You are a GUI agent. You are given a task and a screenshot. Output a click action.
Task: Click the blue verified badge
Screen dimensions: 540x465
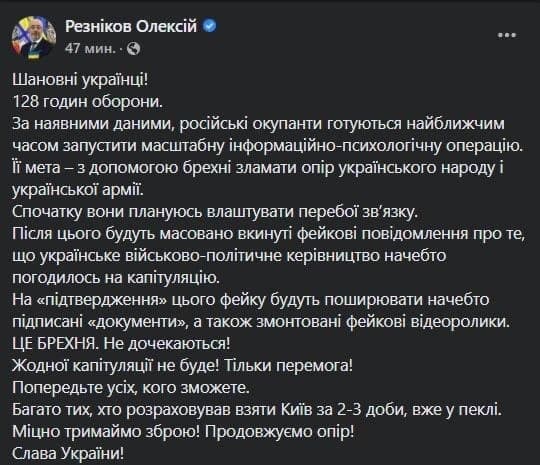click(x=209, y=26)
